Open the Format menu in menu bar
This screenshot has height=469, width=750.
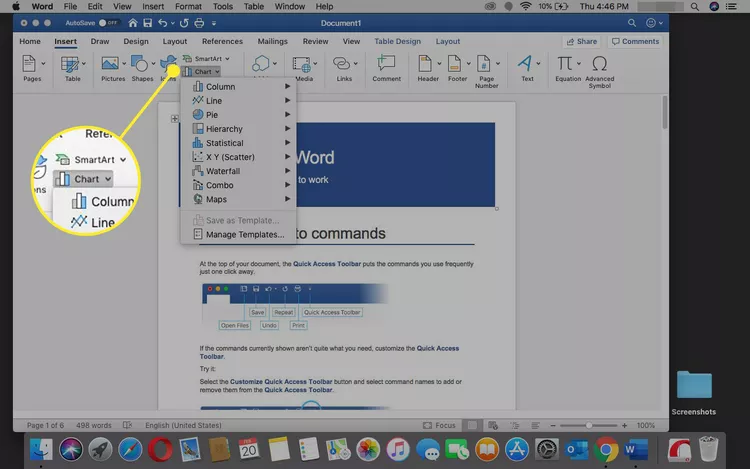[x=188, y=6]
